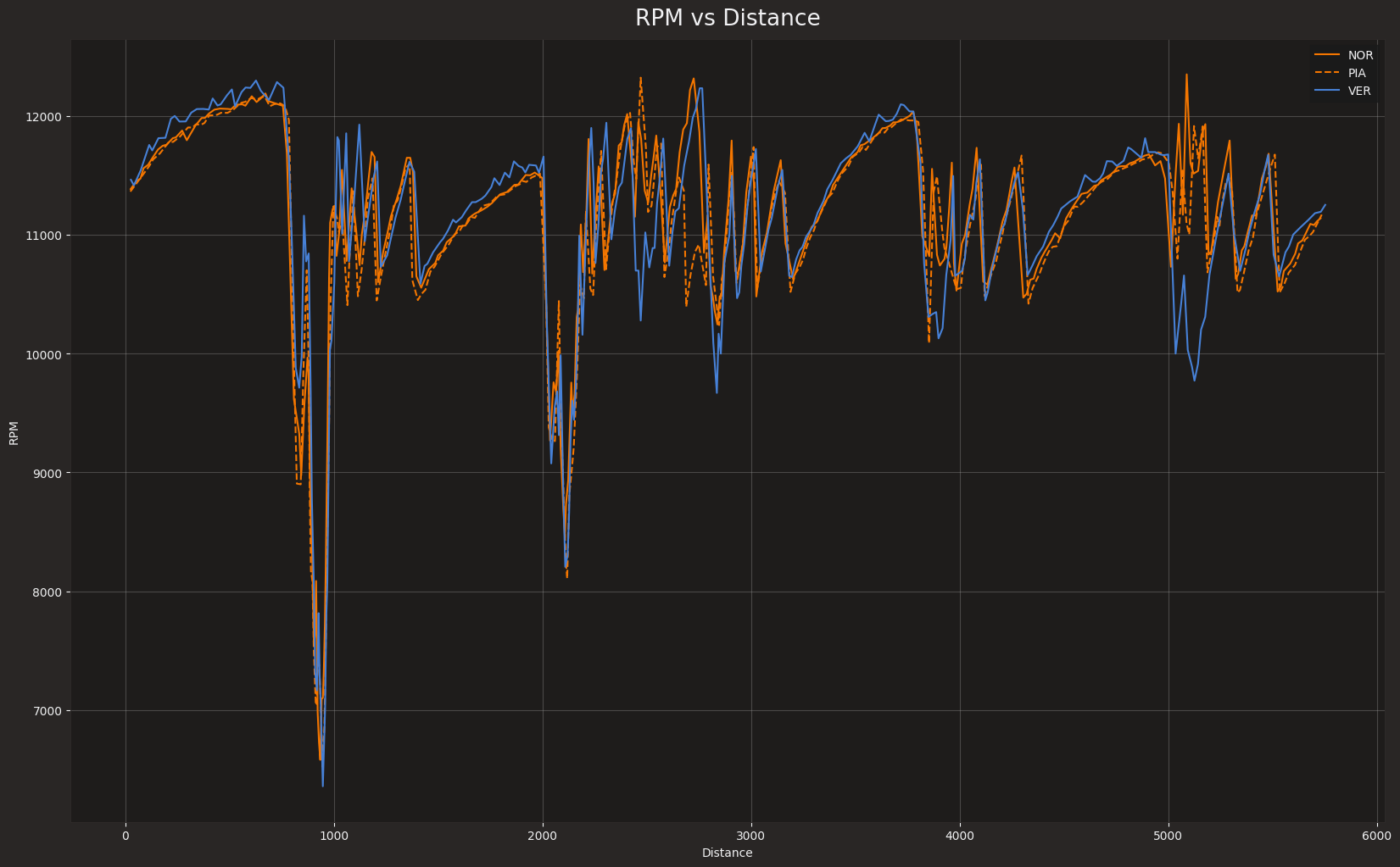The width and height of the screenshot is (1400, 867).
Task: Click the RPM y-axis label
Action: (x=14, y=432)
